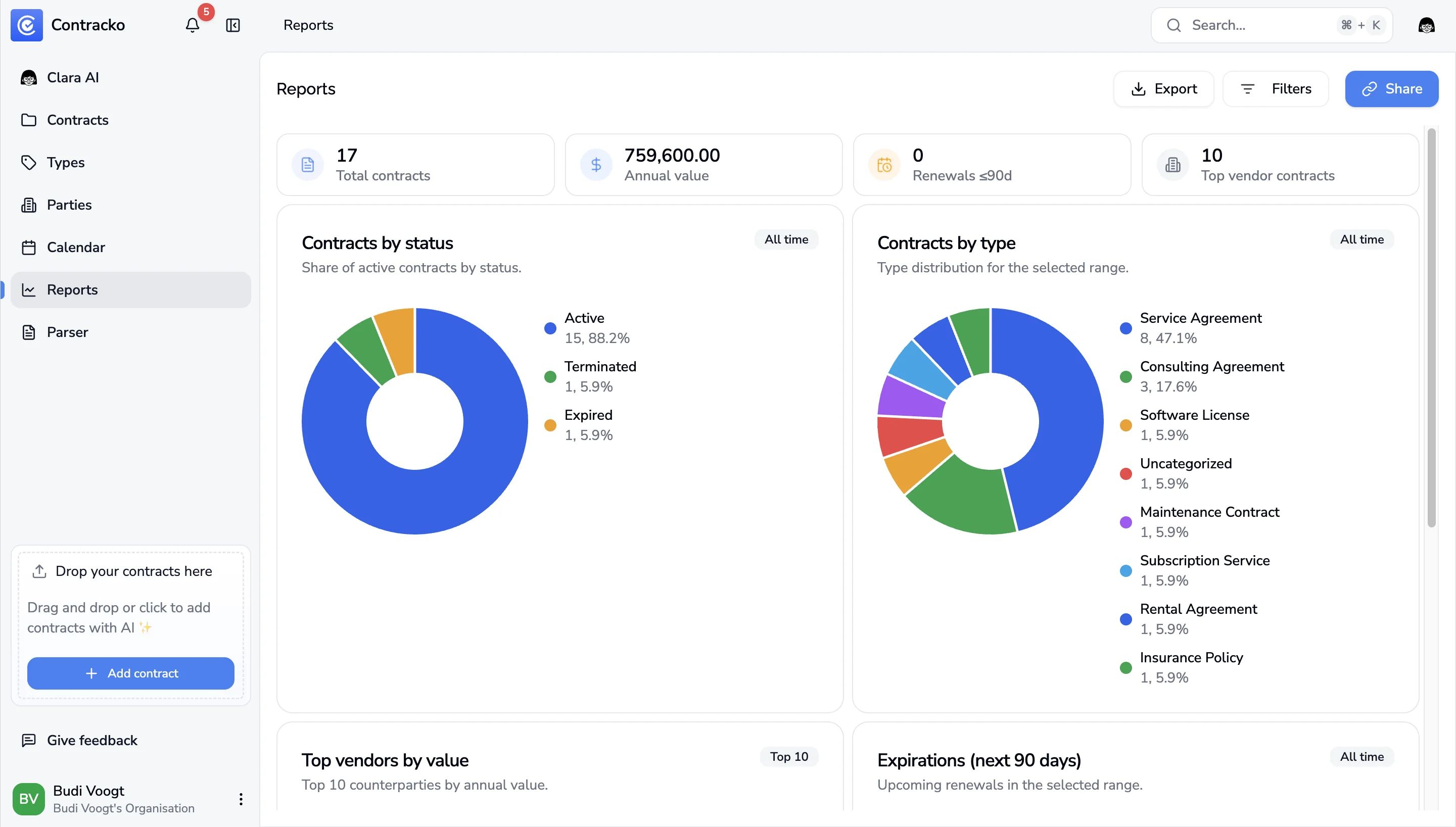Click the Renewals calendar clock icon
This screenshot has height=827, width=1456.
click(x=884, y=165)
